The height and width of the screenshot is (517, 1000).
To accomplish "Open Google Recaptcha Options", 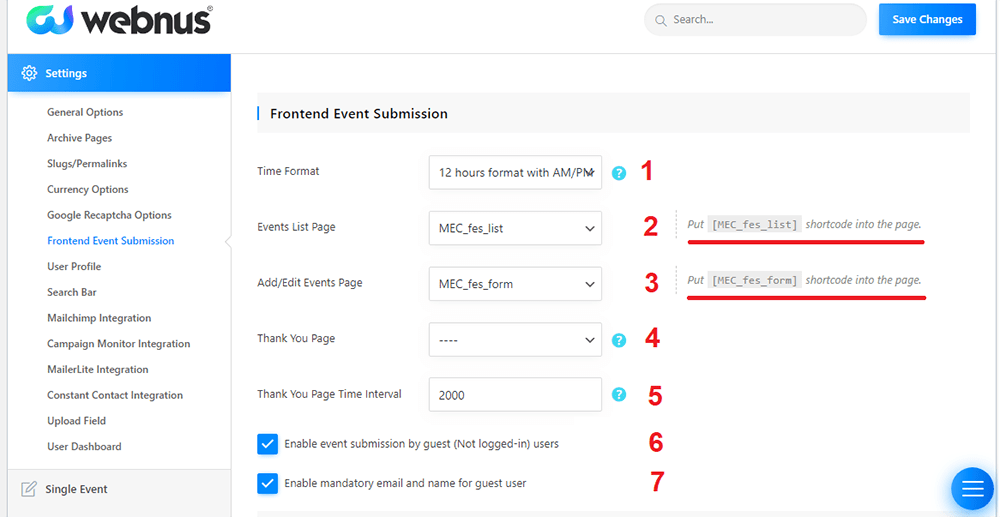I will (x=109, y=215).
